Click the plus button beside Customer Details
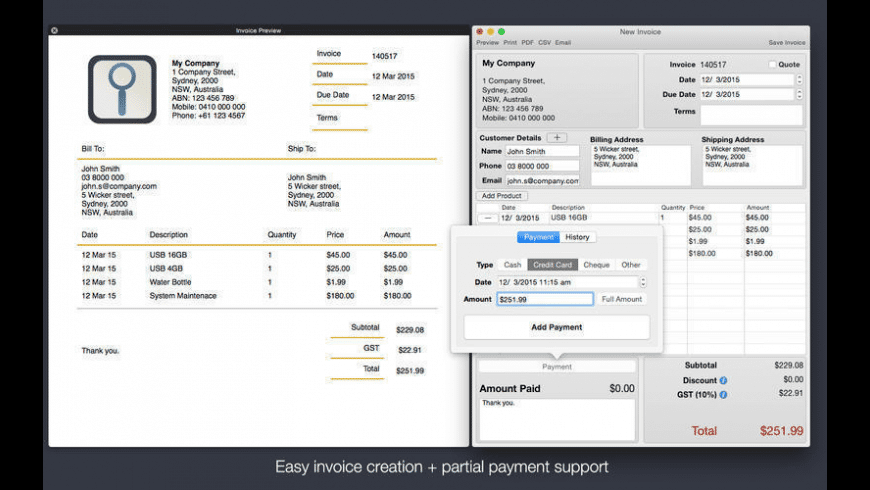The width and height of the screenshot is (870, 490). (557, 138)
